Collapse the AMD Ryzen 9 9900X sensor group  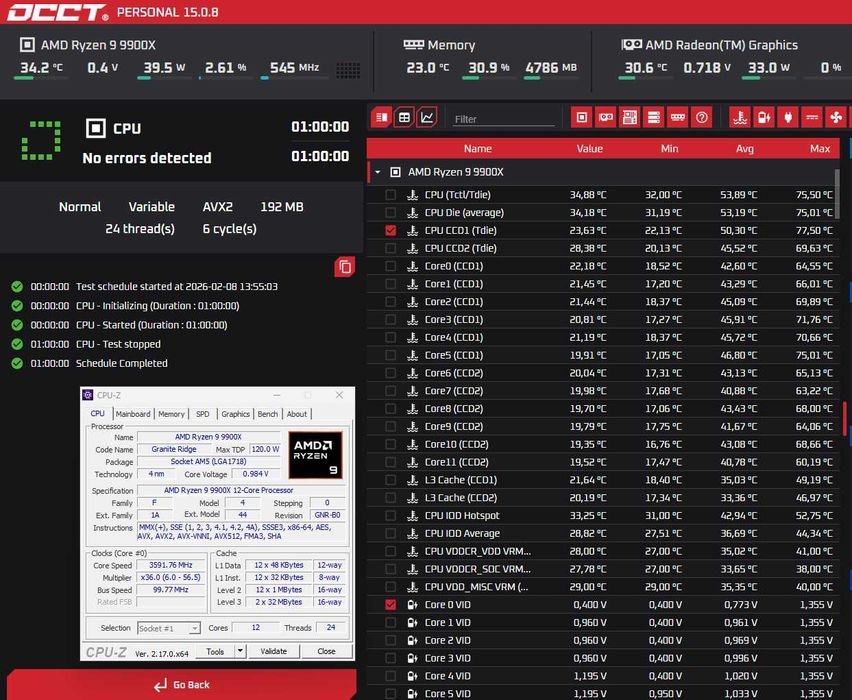(378, 172)
